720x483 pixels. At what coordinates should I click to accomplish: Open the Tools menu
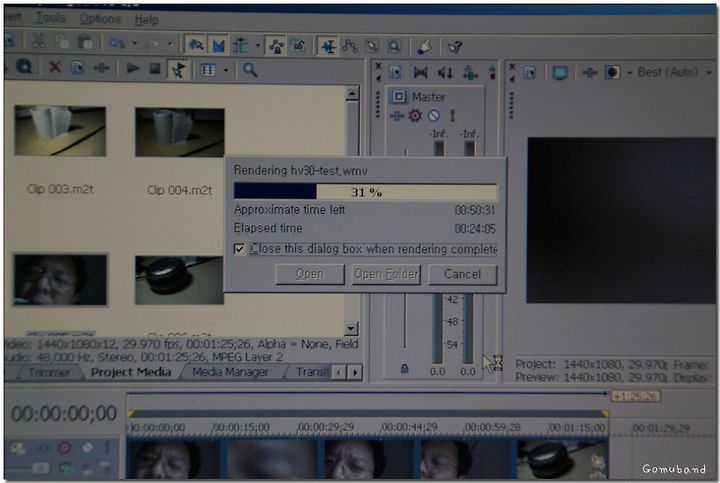pyautogui.click(x=51, y=18)
